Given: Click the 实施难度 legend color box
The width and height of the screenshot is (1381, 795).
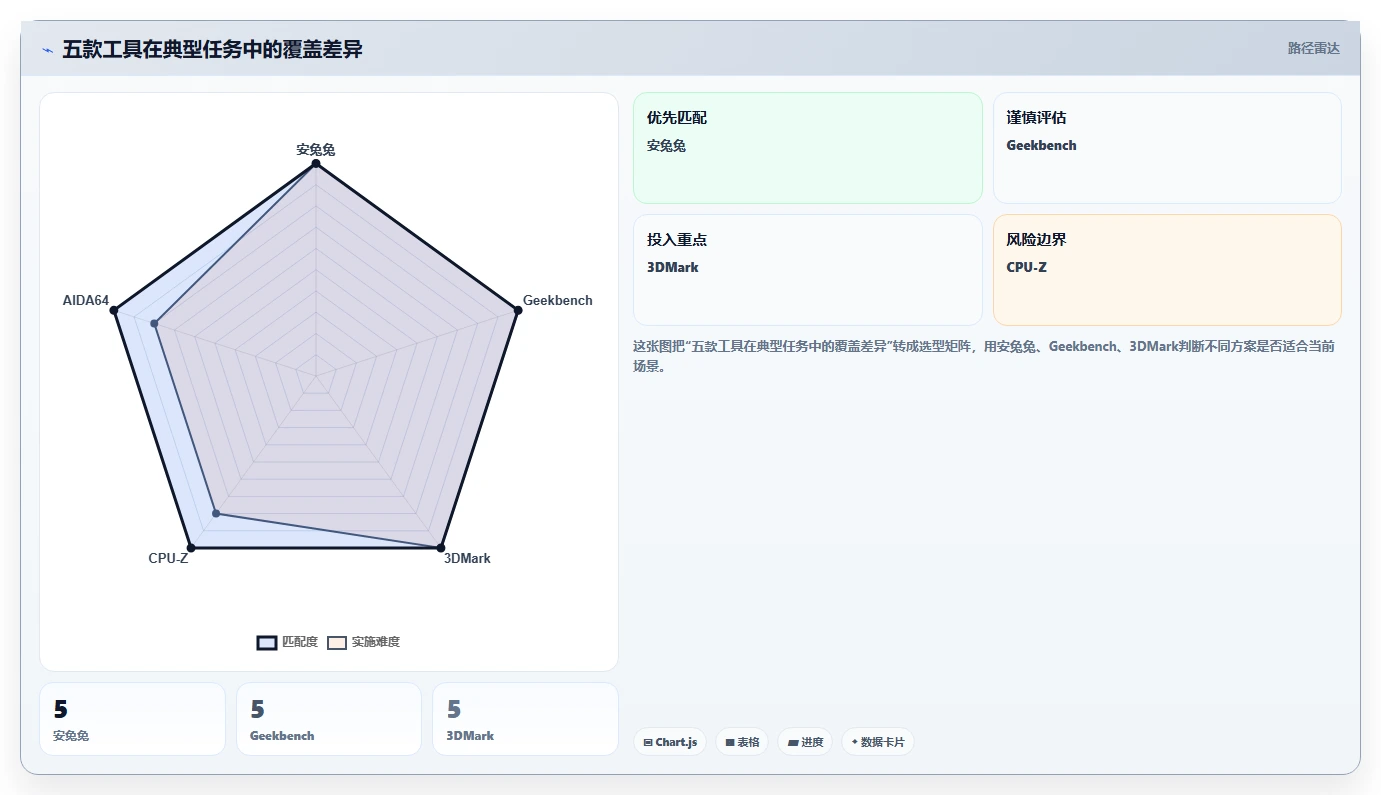Looking at the screenshot, I should pos(337,642).
